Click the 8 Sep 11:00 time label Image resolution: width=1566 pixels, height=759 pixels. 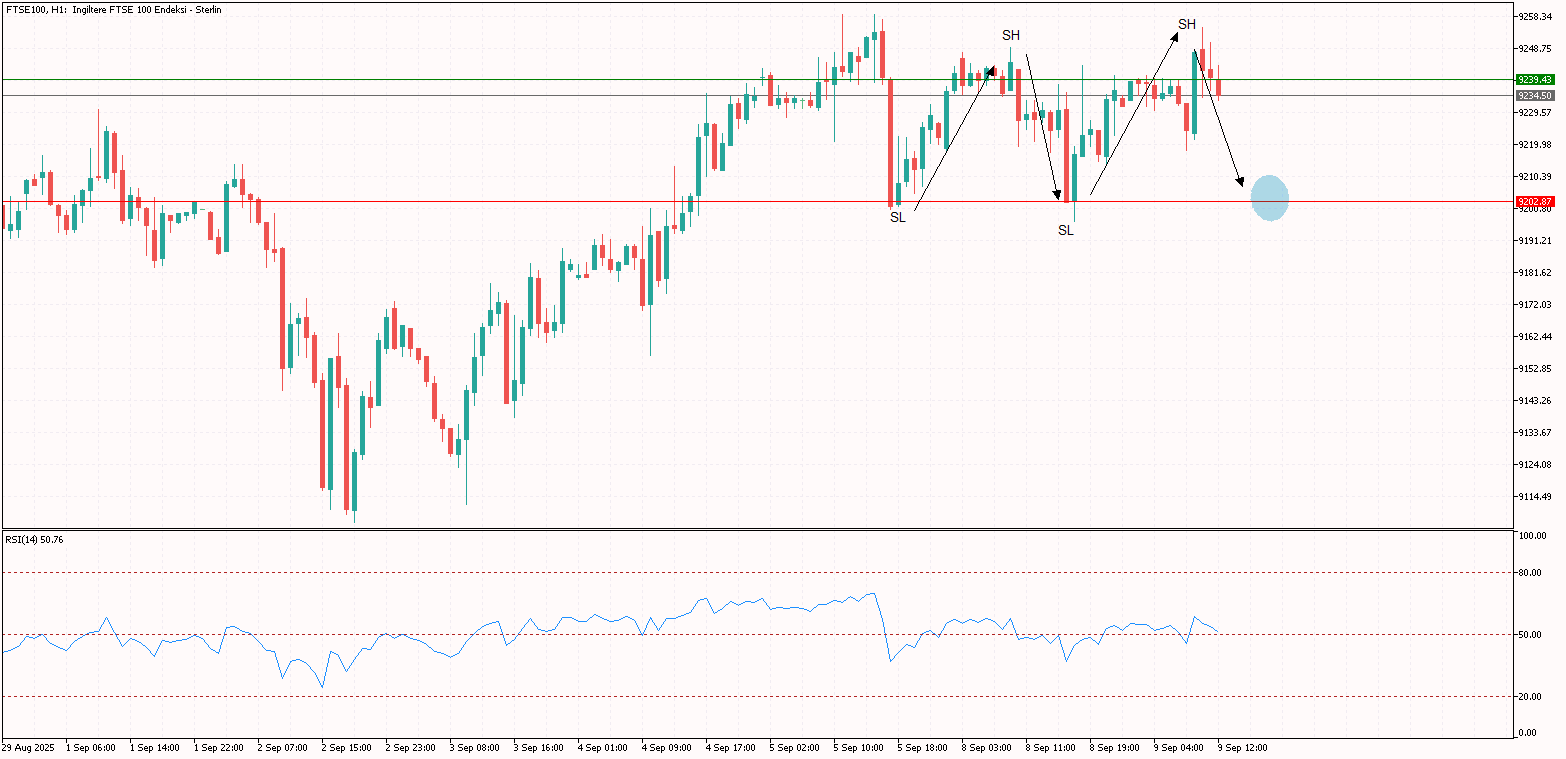tap(1050, 747)
